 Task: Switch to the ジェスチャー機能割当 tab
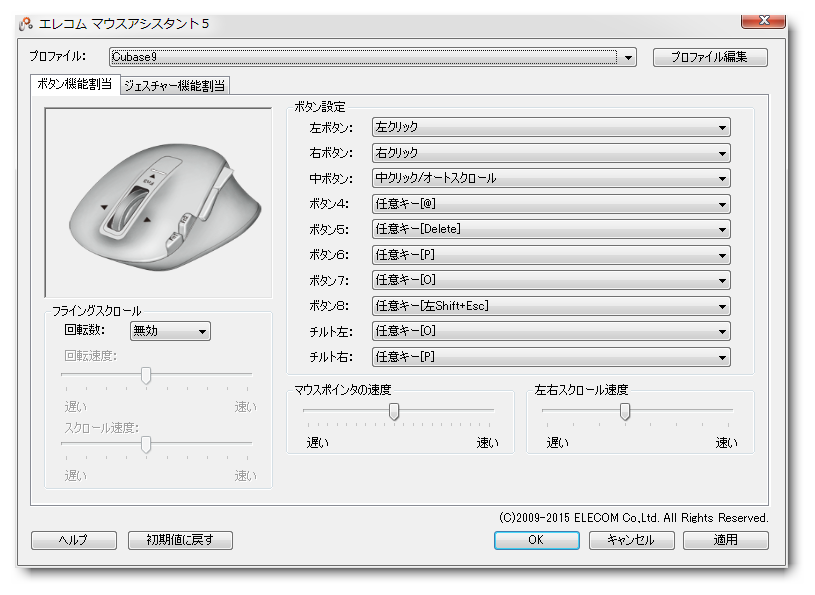(175, 86)
